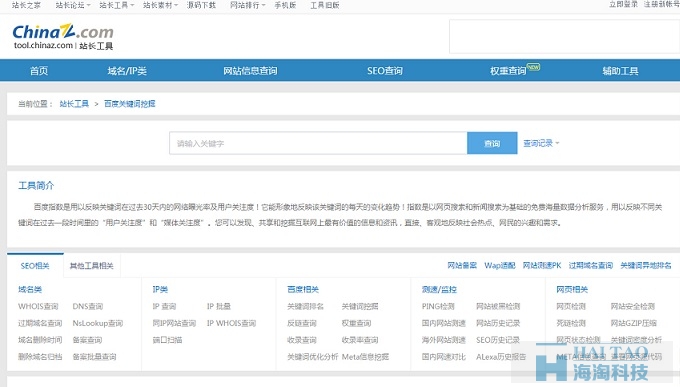Select 权重查询 with NEW badge

click(x=515, y=70)
